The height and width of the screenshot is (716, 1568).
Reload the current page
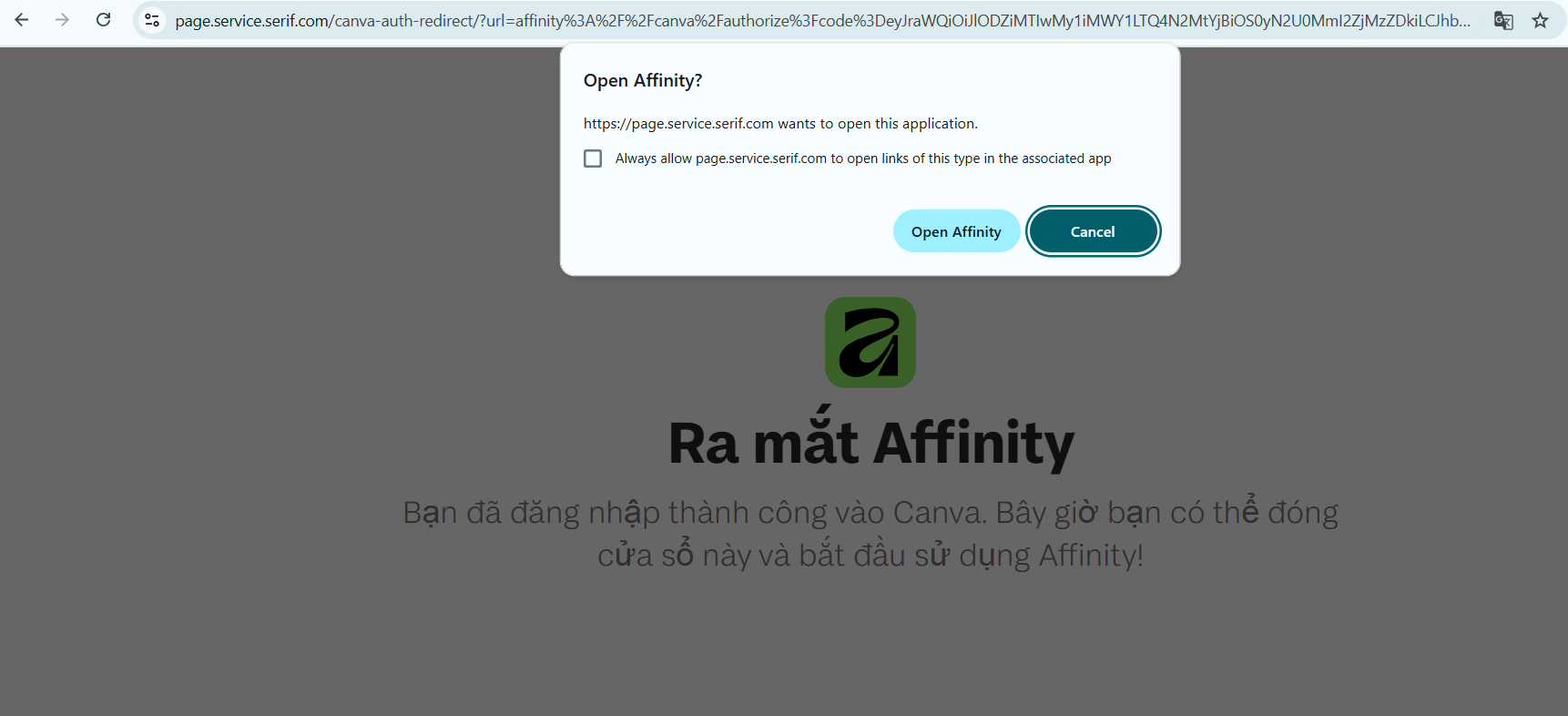click(x=104, y=20)
